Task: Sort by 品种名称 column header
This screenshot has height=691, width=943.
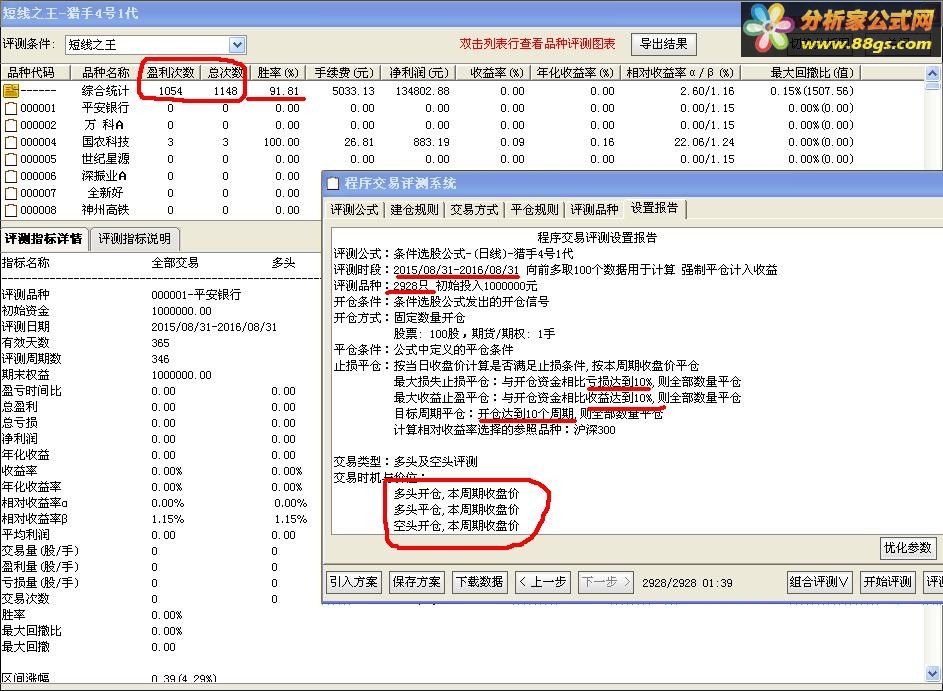Action: [x=105, y=73]
